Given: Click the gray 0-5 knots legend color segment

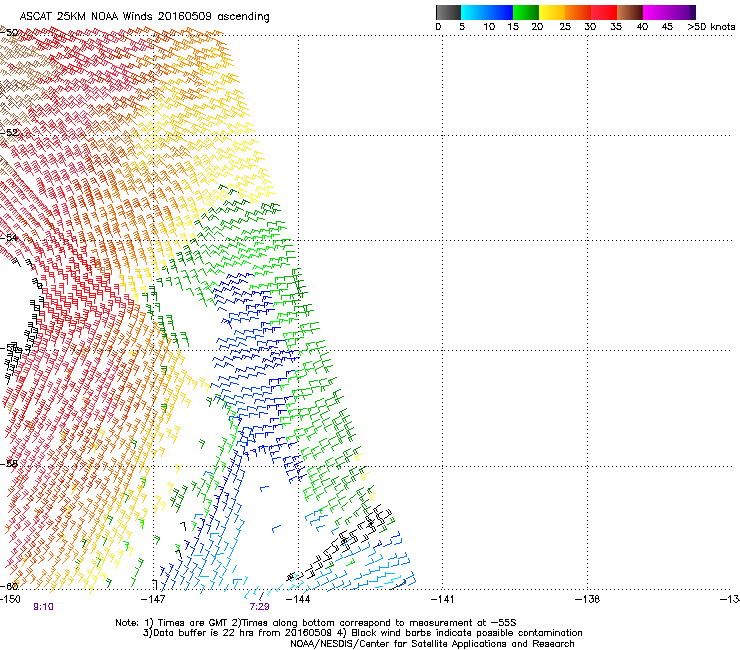Looking at the screenshot, I should 448,12.
